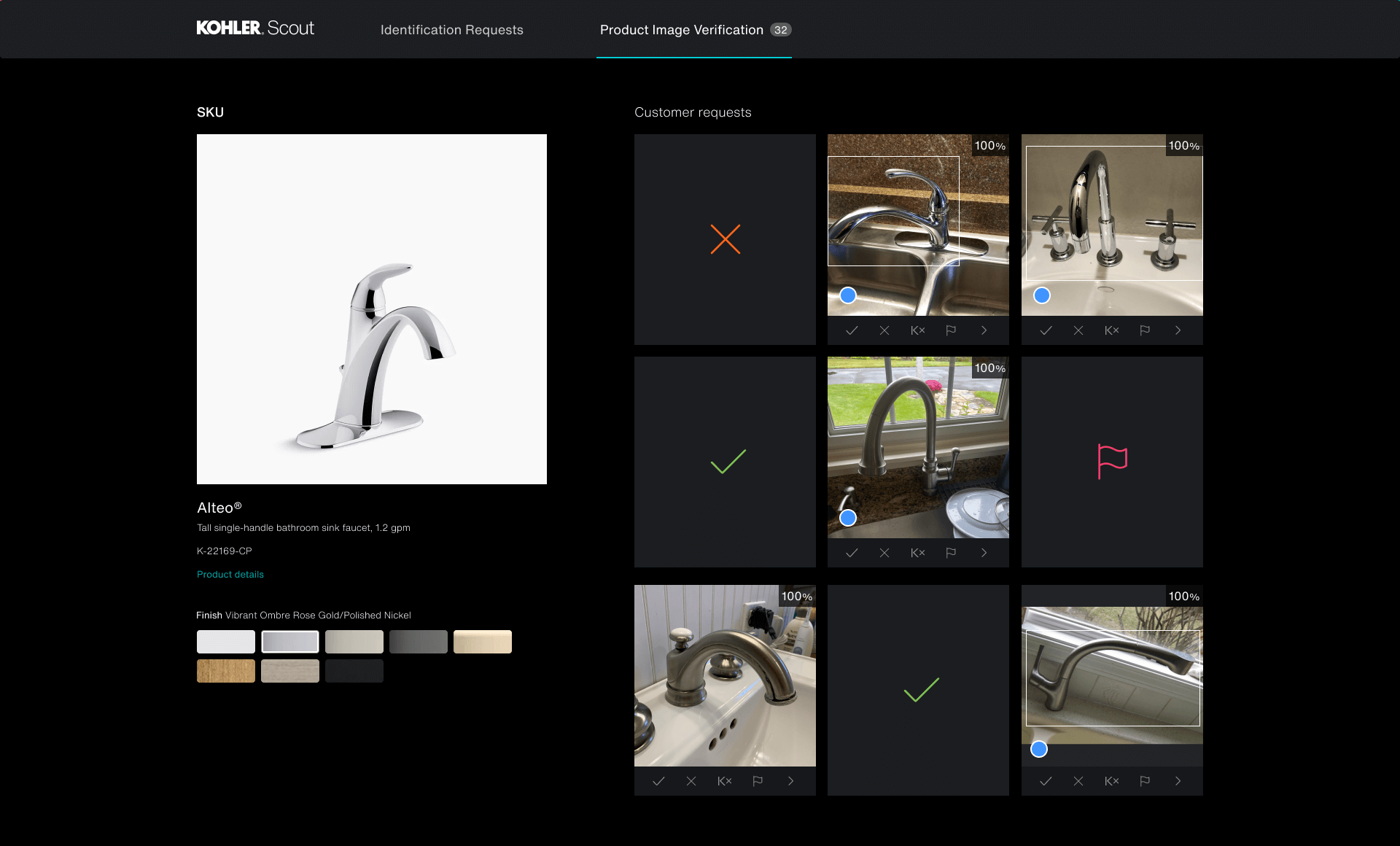Open the Alteo faucet product image
1400x846 pixels.
click(371, 309)
